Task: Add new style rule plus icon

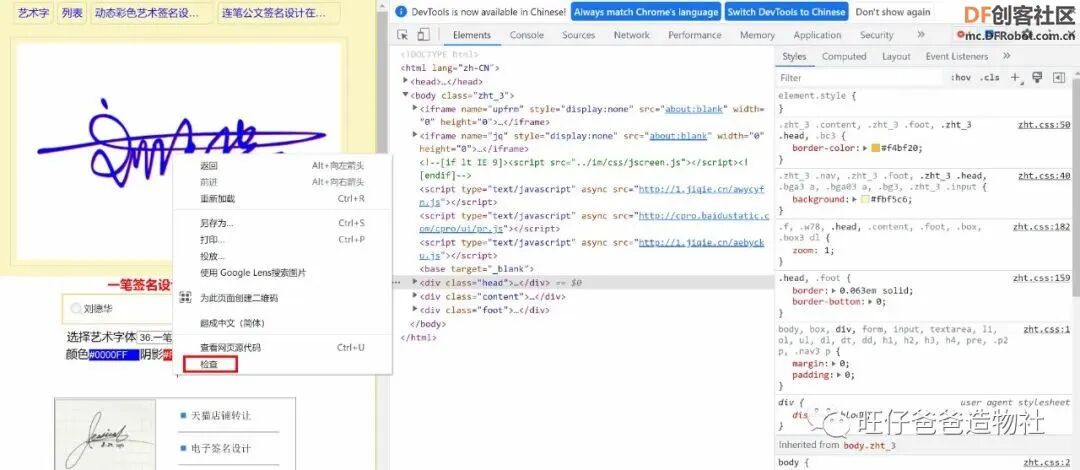Action: point(1015,78)
